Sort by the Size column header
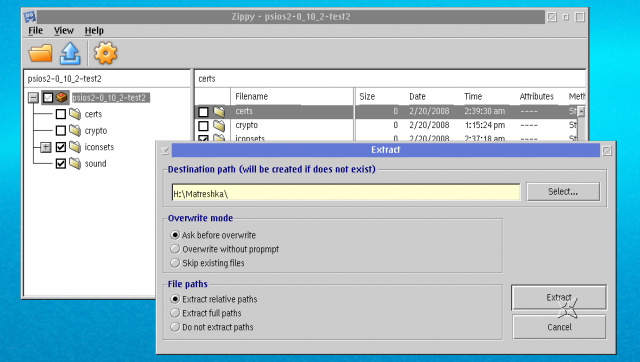Viewport: 640px width, 362px height. coord(367,97)
